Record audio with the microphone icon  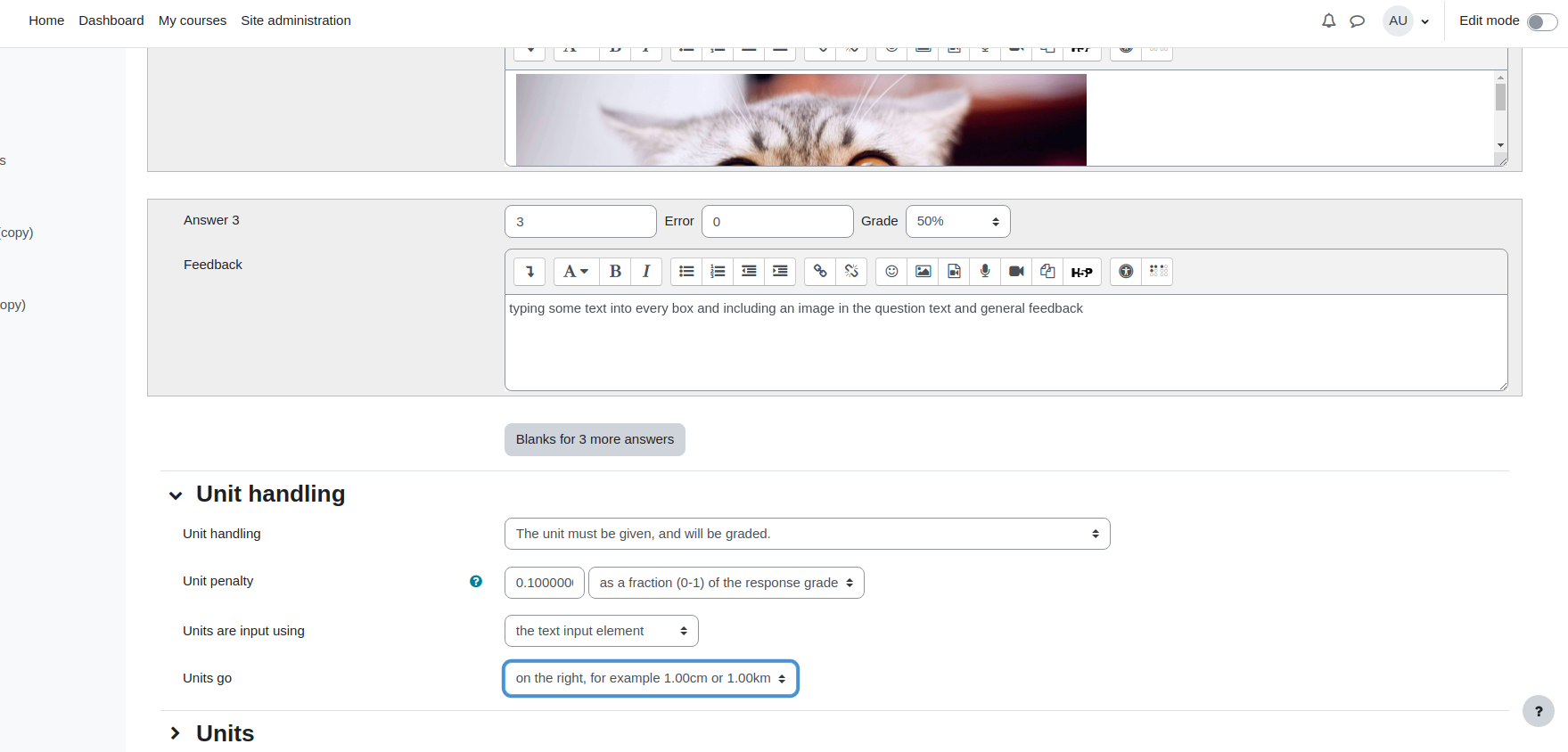coord(985,272)
